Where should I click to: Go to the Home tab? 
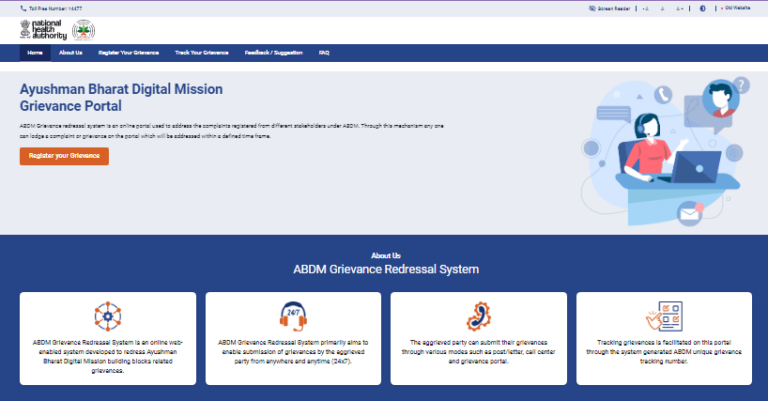(x=35, y=52)
